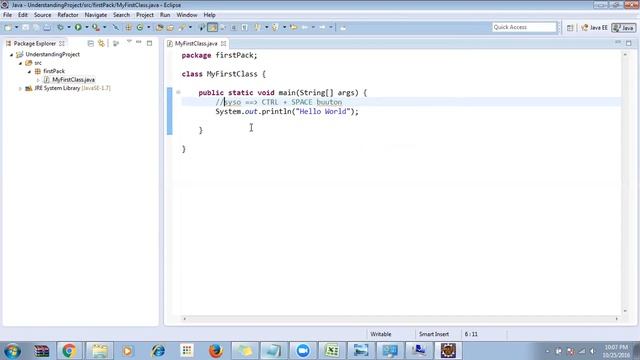Viewport: 640px width, 360px height.
Task: Open Firefox from the taskbar
Action: [x=216, y=351]
